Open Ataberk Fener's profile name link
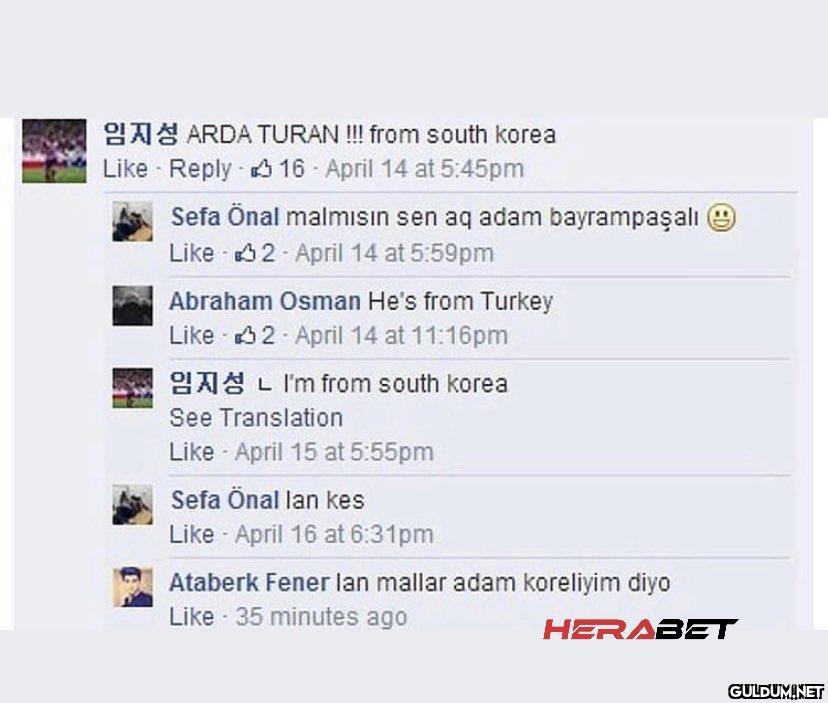The width and height of the screenshot is (828, 703). tap(248, 582)
